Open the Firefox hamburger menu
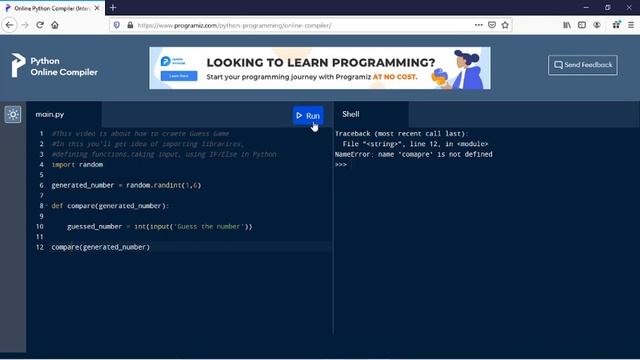This screenshot has width=640, height=360. click(631, 25)
